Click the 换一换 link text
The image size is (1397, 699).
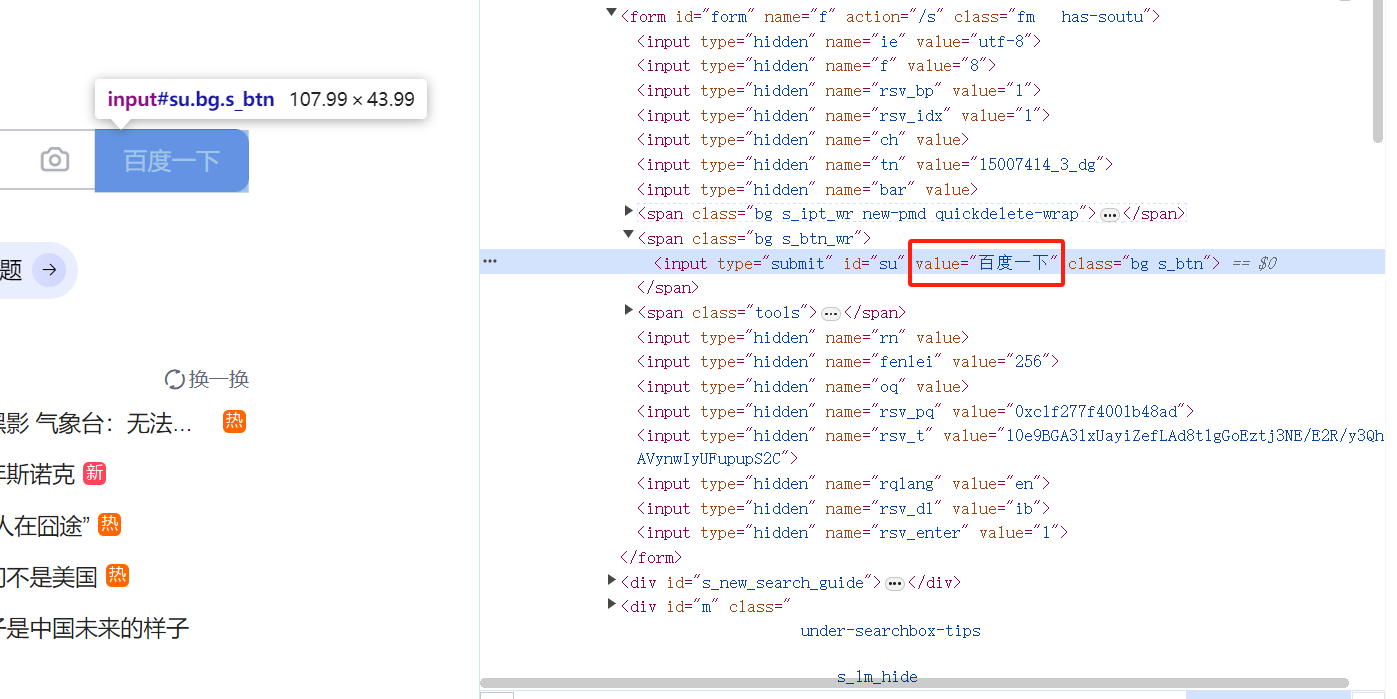[219, 379]
